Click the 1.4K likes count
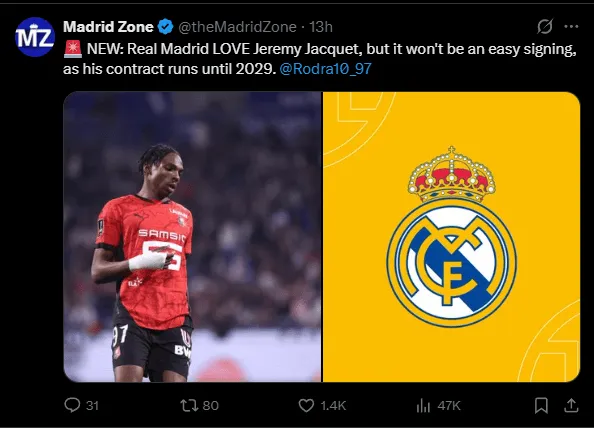Screen dimensions: 594x428 (x=333, y=406)
